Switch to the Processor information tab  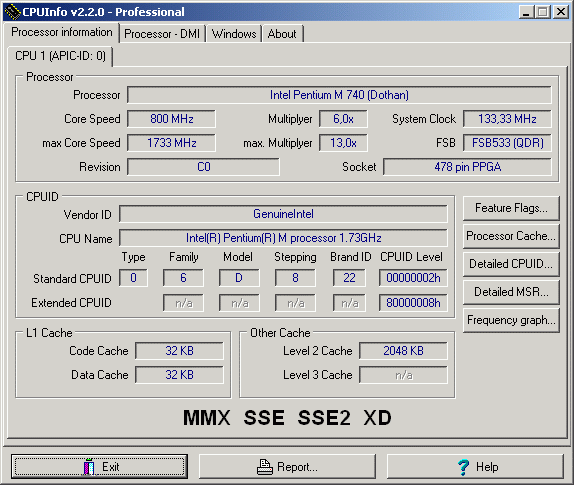point(62,32)
